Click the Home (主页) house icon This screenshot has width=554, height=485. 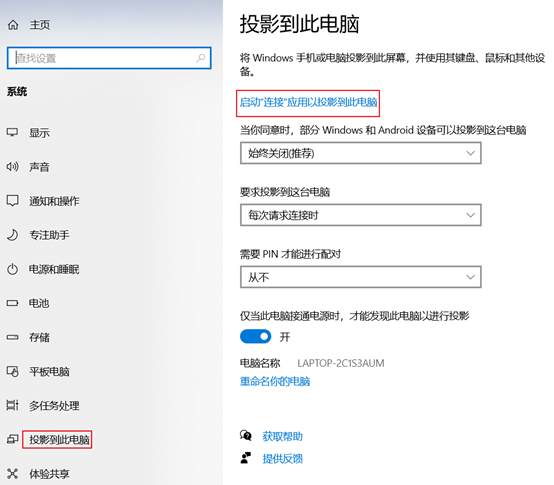[13, 25]
